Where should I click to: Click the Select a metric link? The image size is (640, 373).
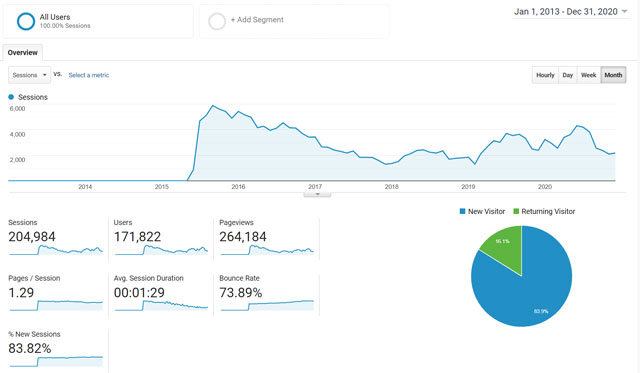coord(89,75)
